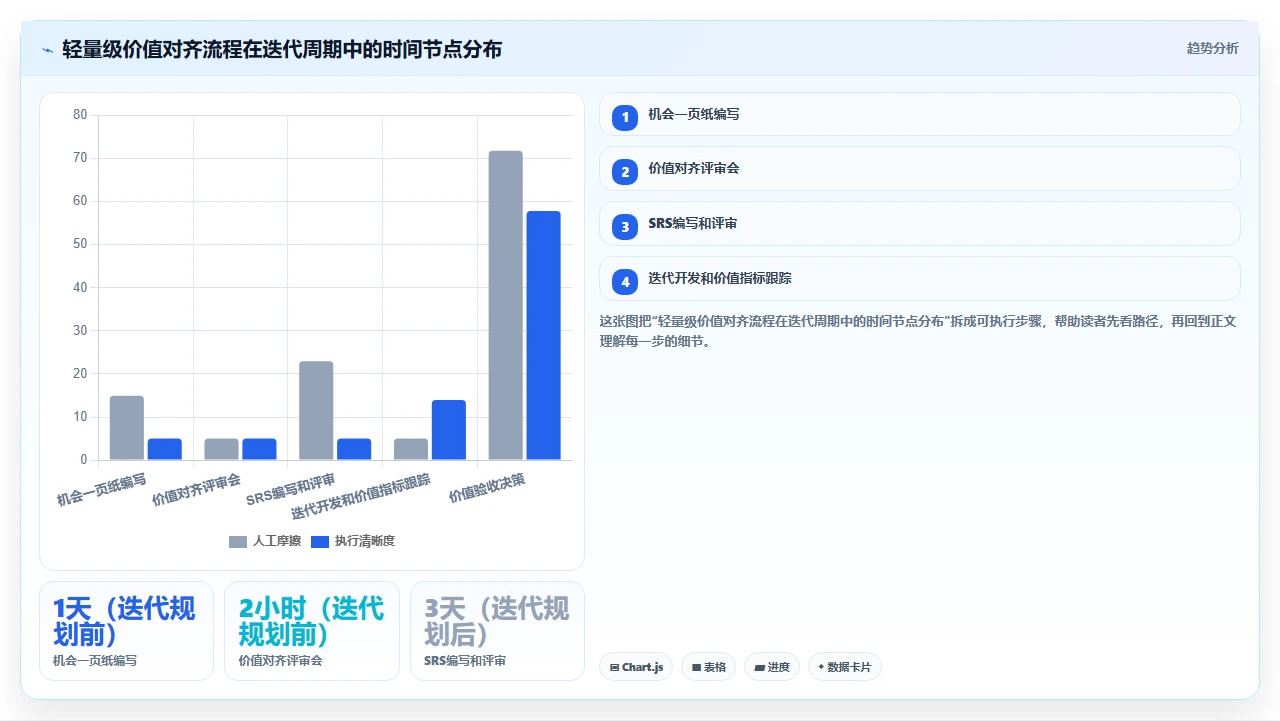The image size is (1280, 721).
Task: Click the 趋势分析 label in header
Action: point(1212,48)
